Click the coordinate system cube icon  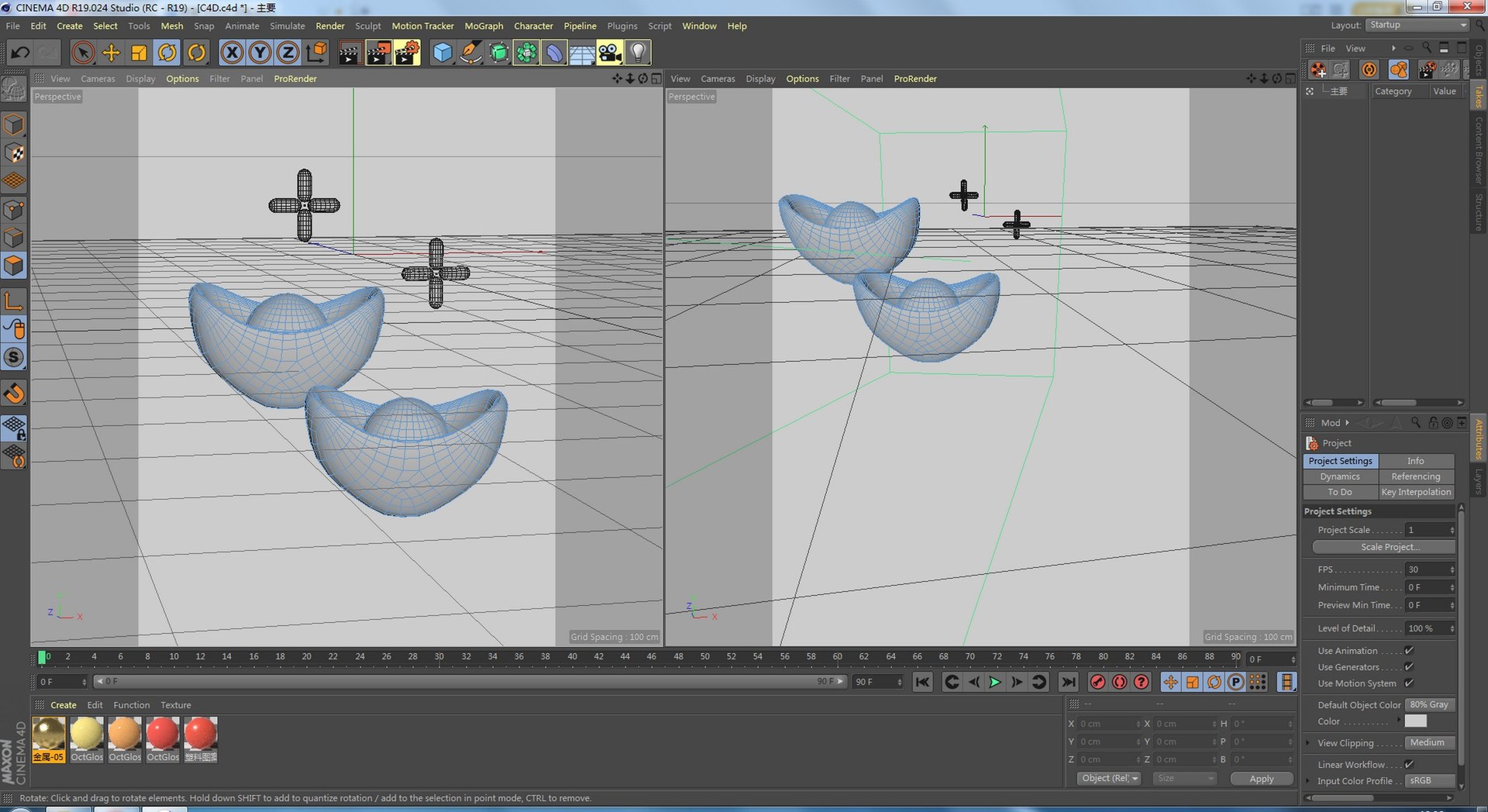[x=316, y=53]
